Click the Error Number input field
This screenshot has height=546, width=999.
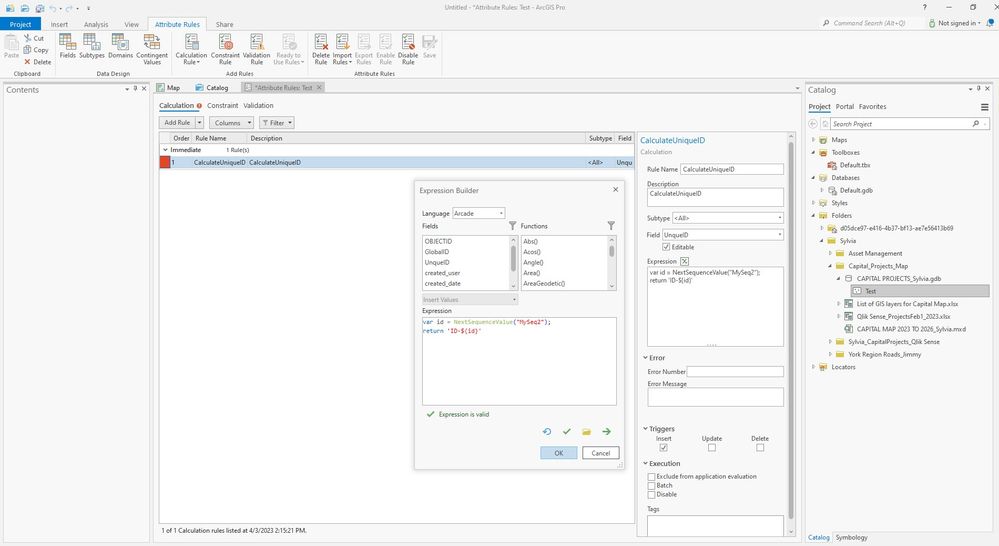(x=735, y=371)
